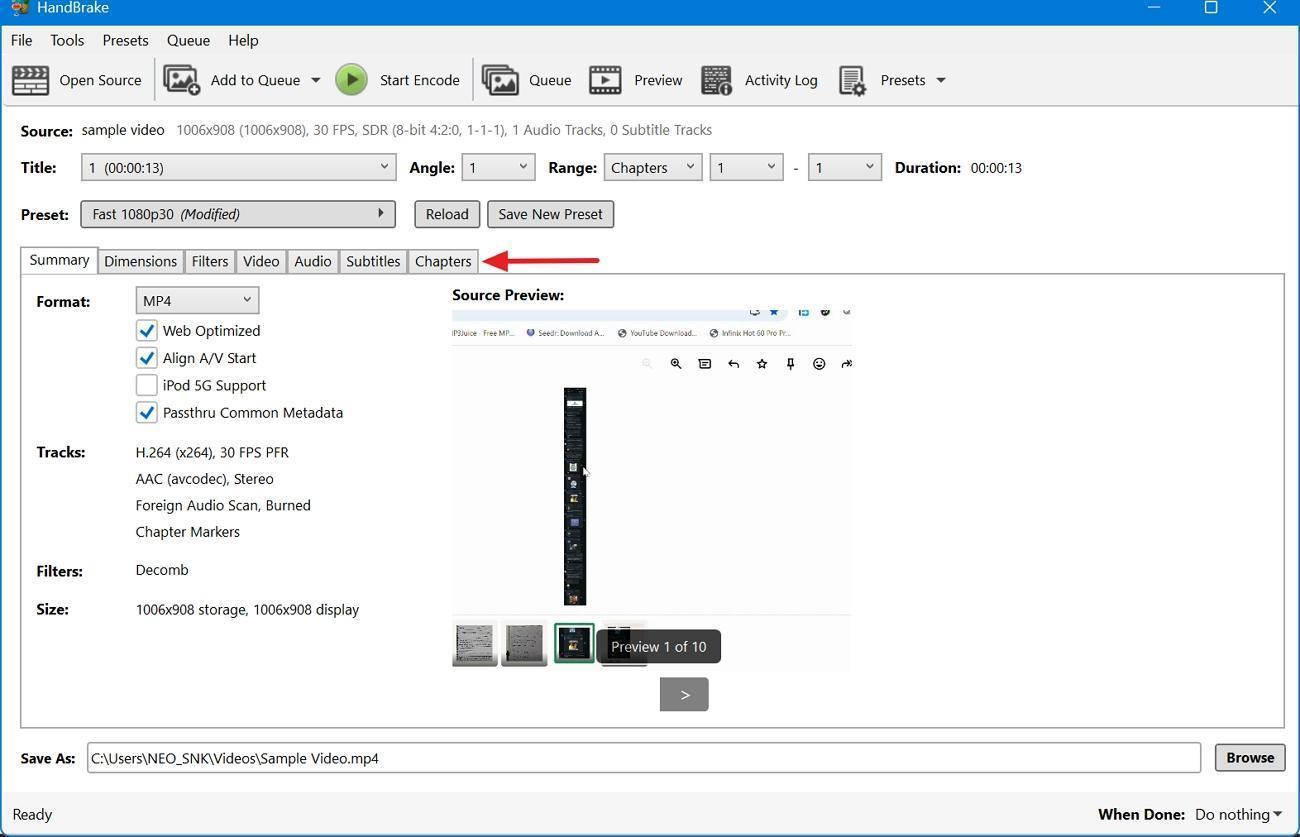1300x837 pixels.
Task: Click the Save New Preset button
Action: click(x=550, y=213)
